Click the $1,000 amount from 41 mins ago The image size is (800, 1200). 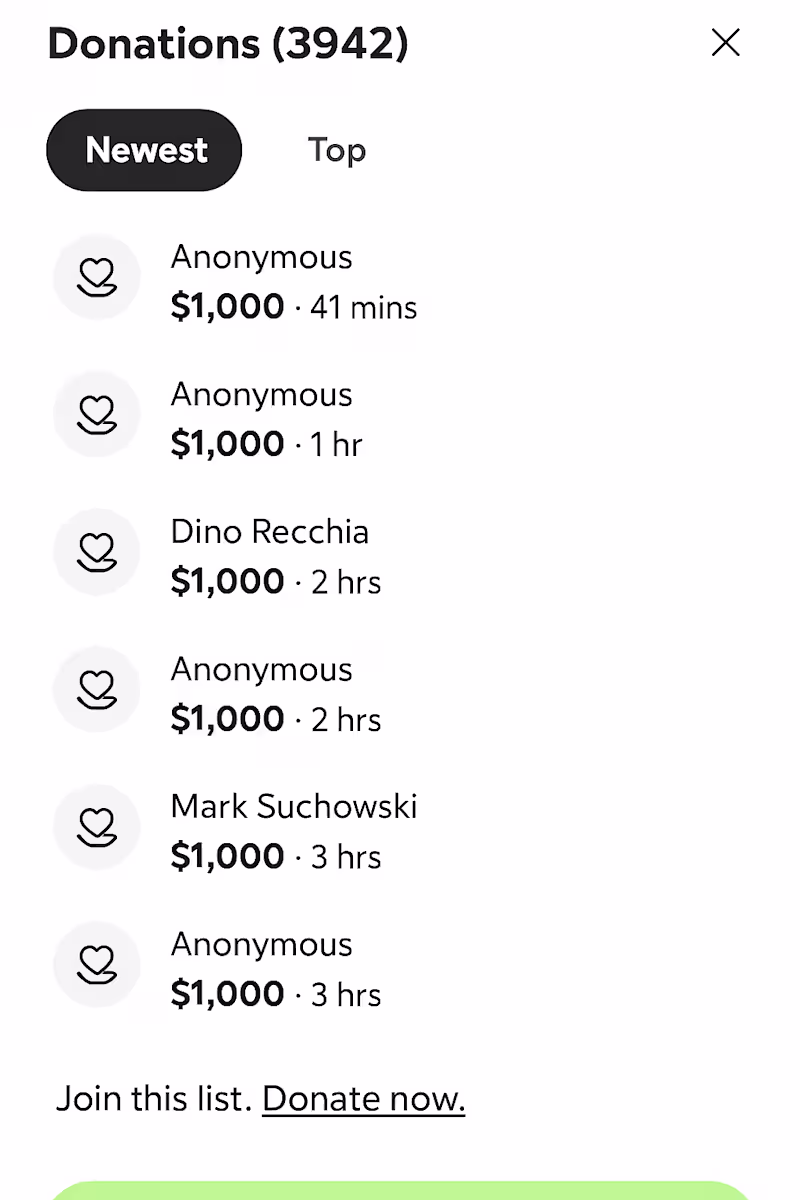pyautogui.click(x=228, y=306)
